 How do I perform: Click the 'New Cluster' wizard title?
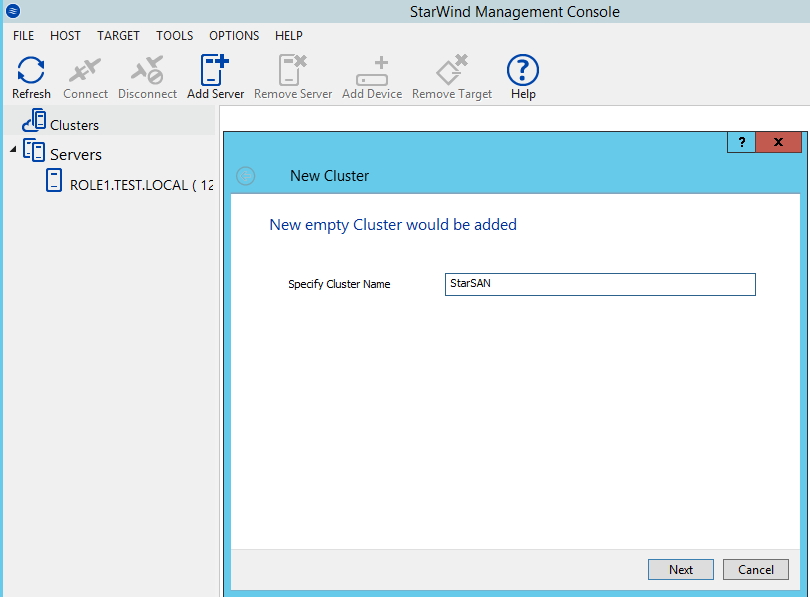[330, 176]
